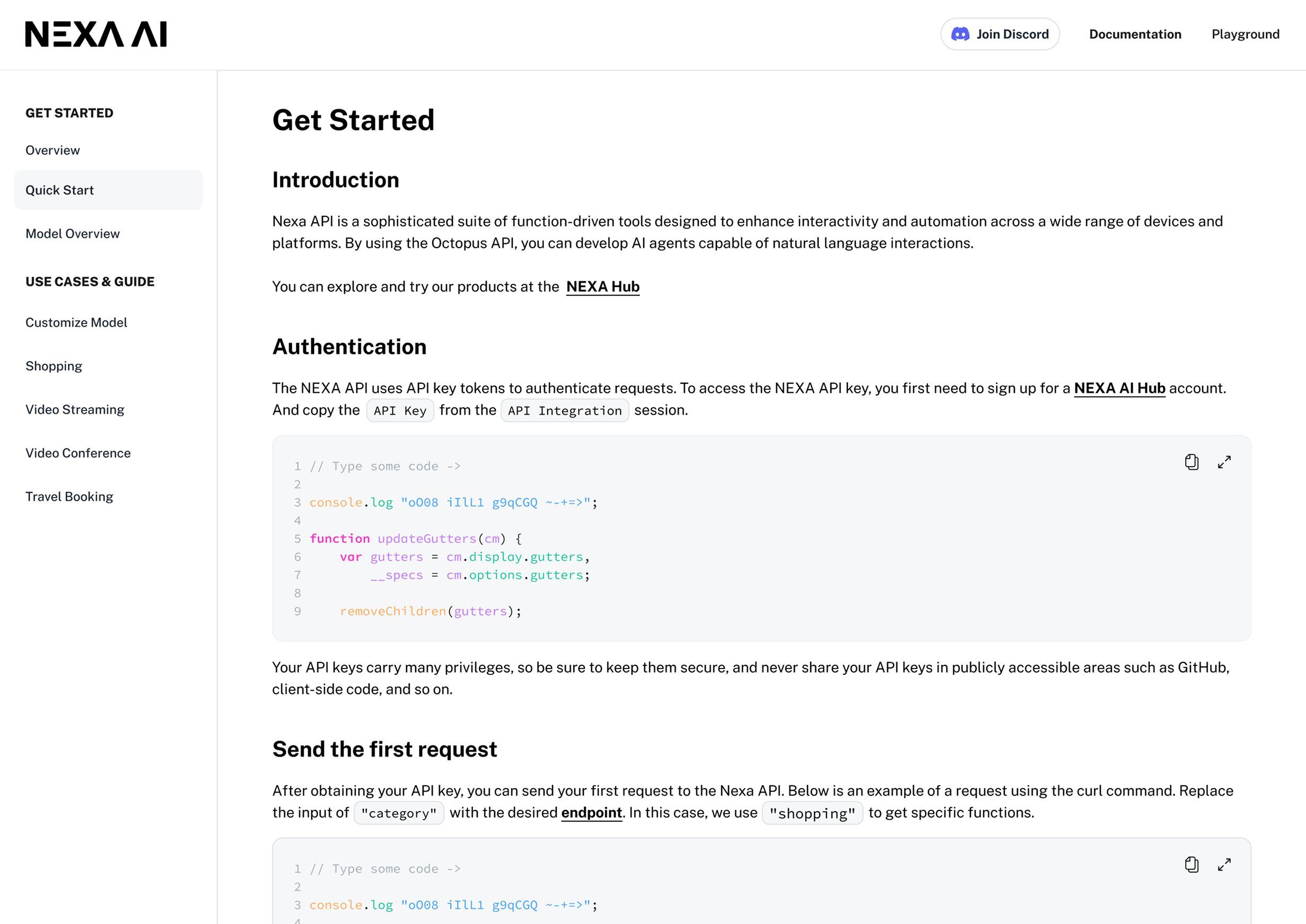This screenshot has height=924, width=1306.
Task: Go to Playground in the top navigation
Action: coord(1245,34)
